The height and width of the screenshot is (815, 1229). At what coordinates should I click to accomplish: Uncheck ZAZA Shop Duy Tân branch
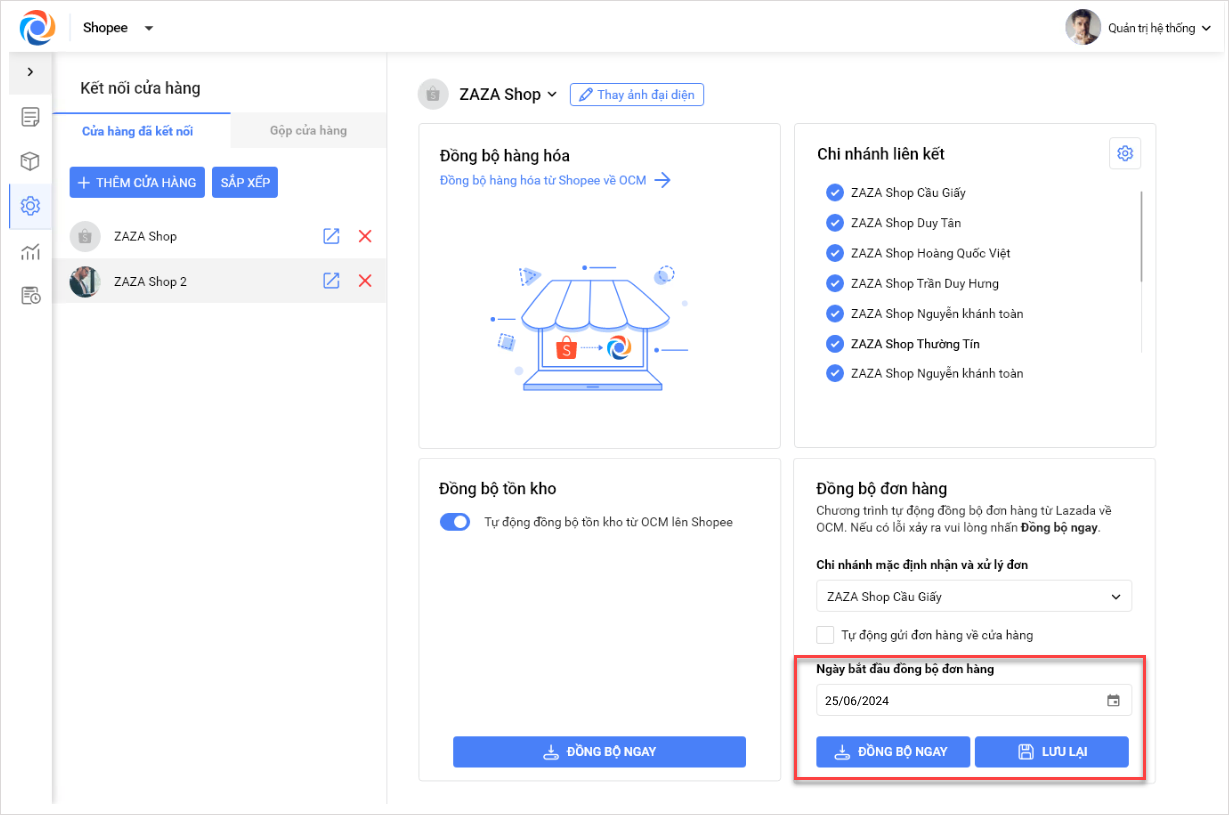[x=835, y=223]
